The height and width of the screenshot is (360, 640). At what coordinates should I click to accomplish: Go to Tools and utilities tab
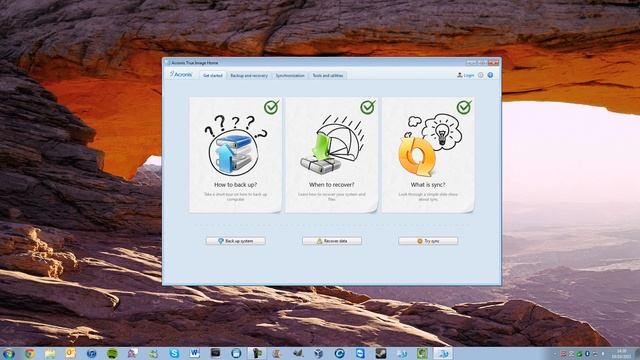[x=328, y=76]
